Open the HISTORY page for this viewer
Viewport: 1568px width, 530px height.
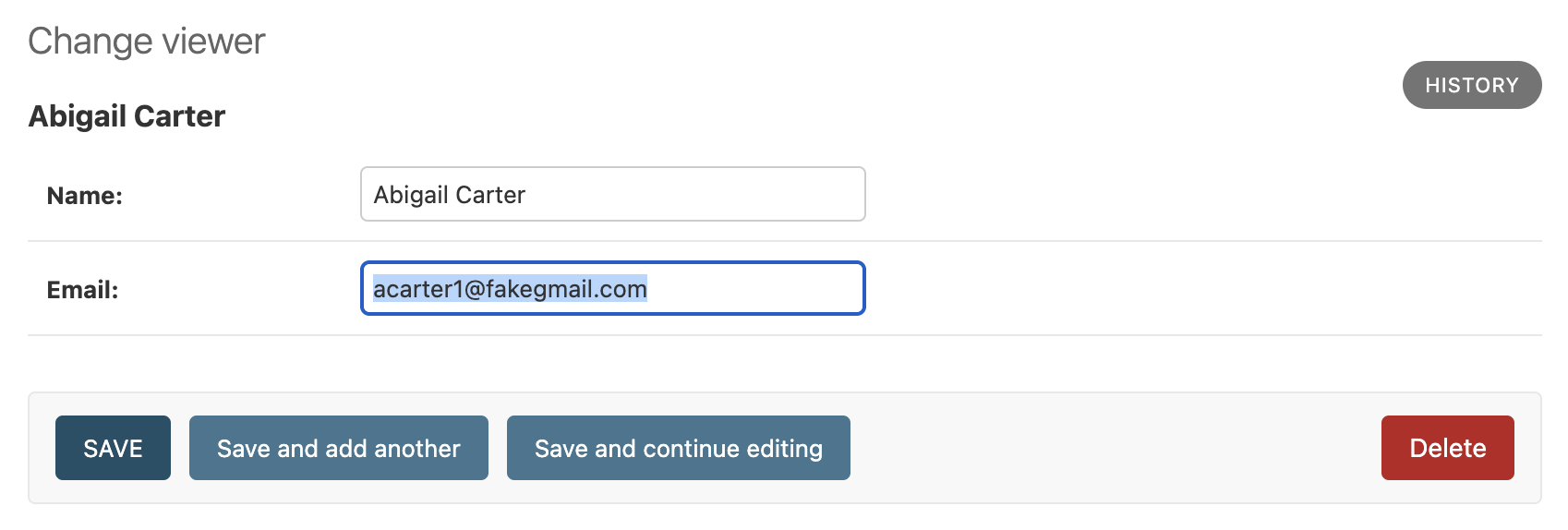click(x=1471, y=85)
